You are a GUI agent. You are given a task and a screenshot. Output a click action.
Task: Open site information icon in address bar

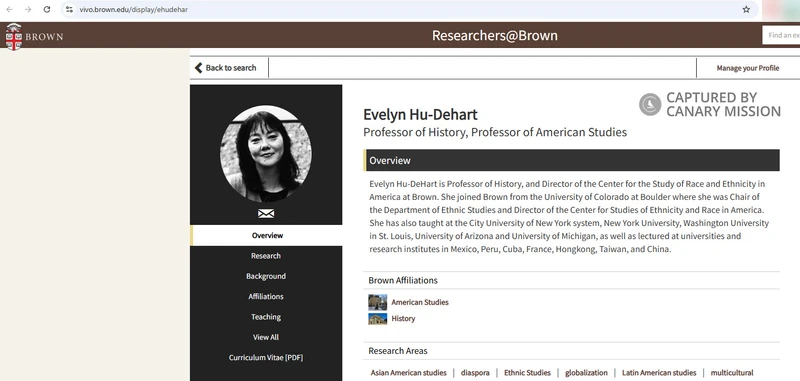click(x=70, y=10)
